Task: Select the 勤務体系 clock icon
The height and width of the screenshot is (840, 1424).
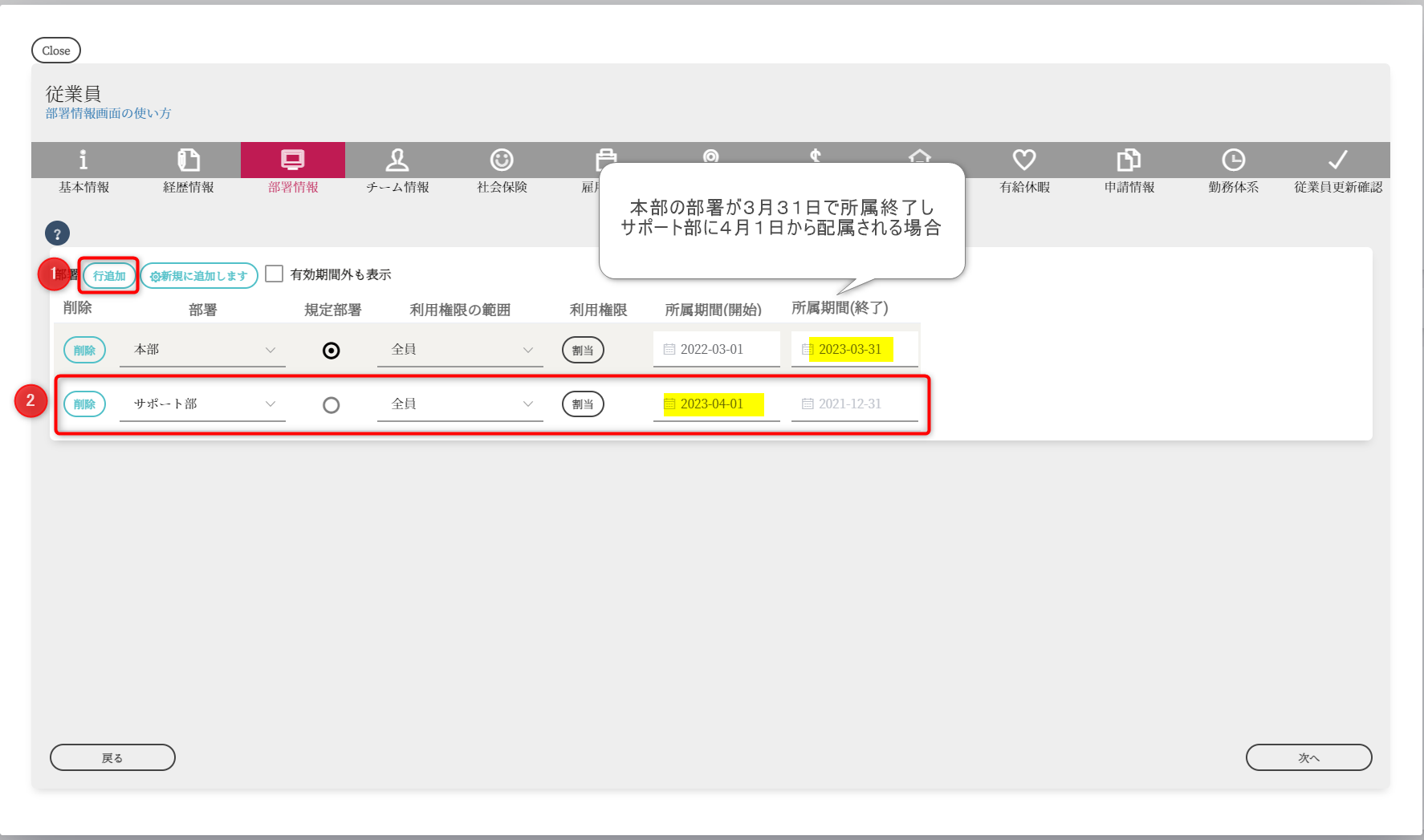Action: 1233,160
